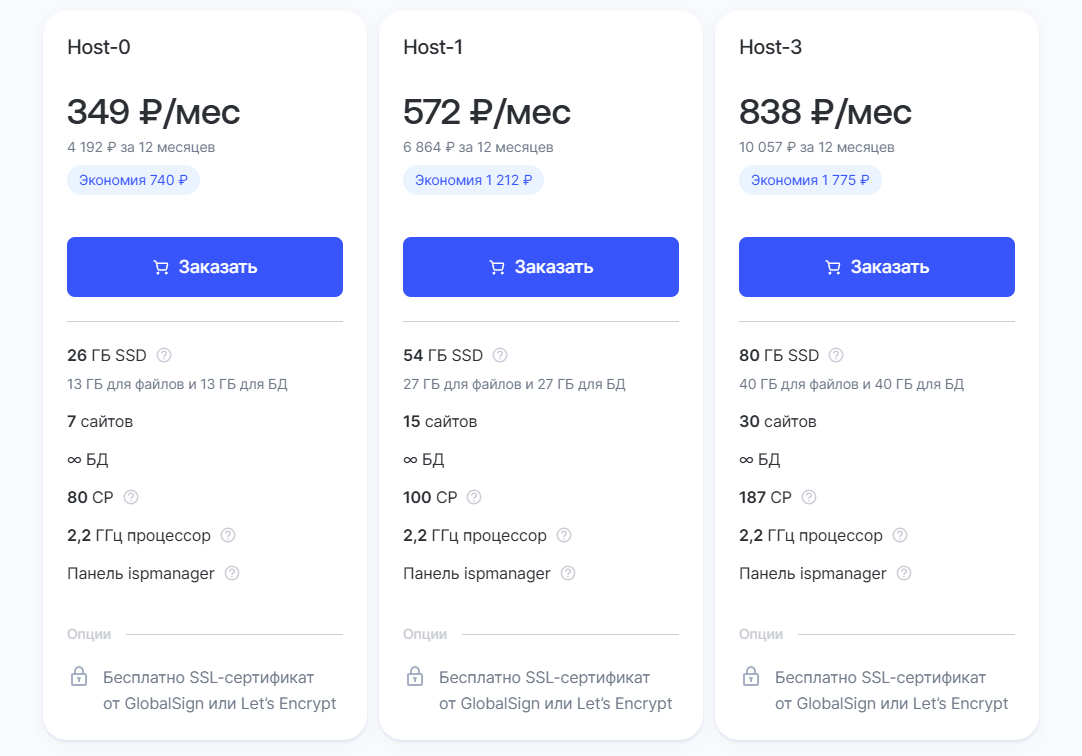Click lock icon in Host-0 SSL option

click(x=79, y=677)
